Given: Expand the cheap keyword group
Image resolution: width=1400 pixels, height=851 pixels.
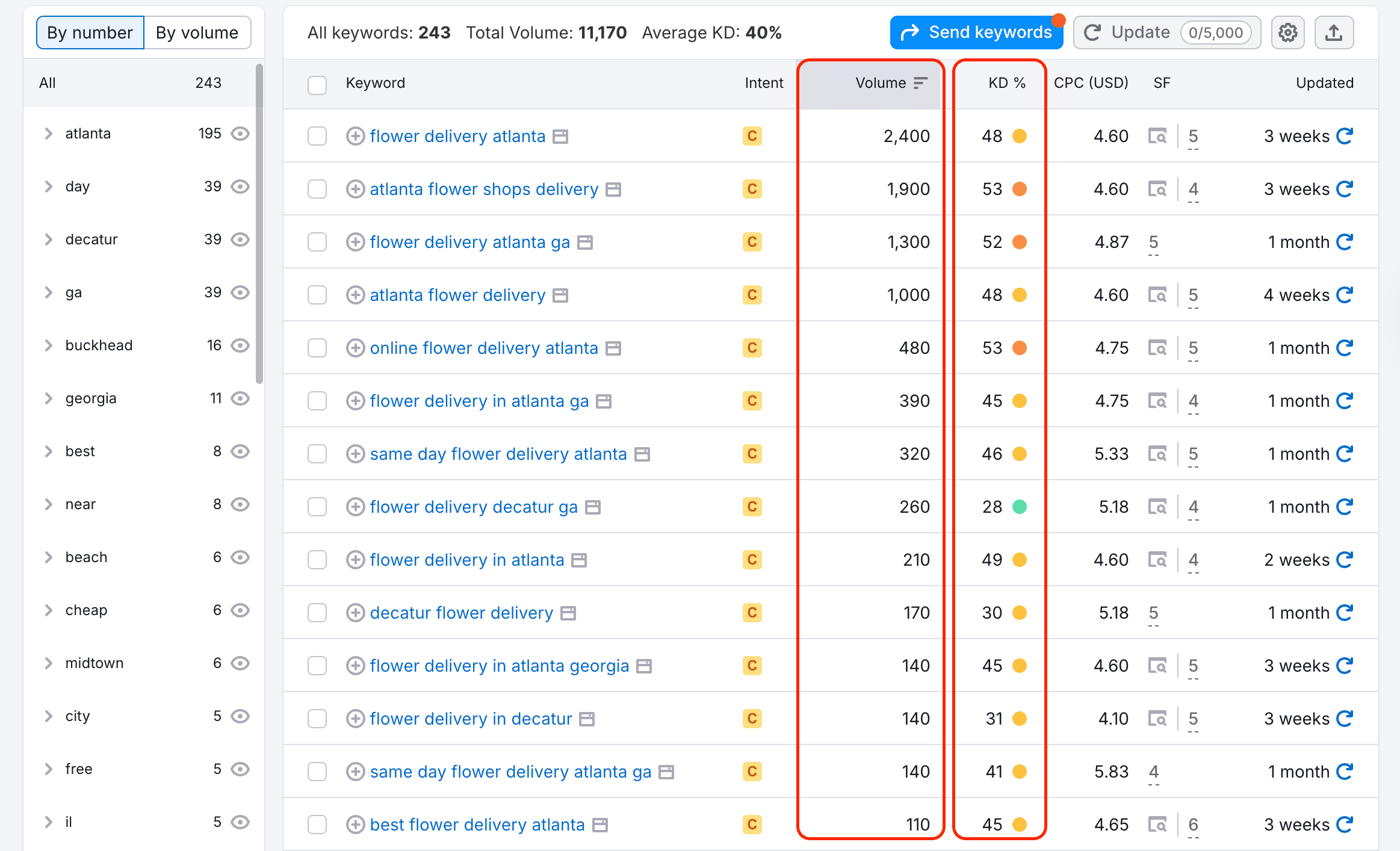Looking at the screenshot, I should (48, 610).
